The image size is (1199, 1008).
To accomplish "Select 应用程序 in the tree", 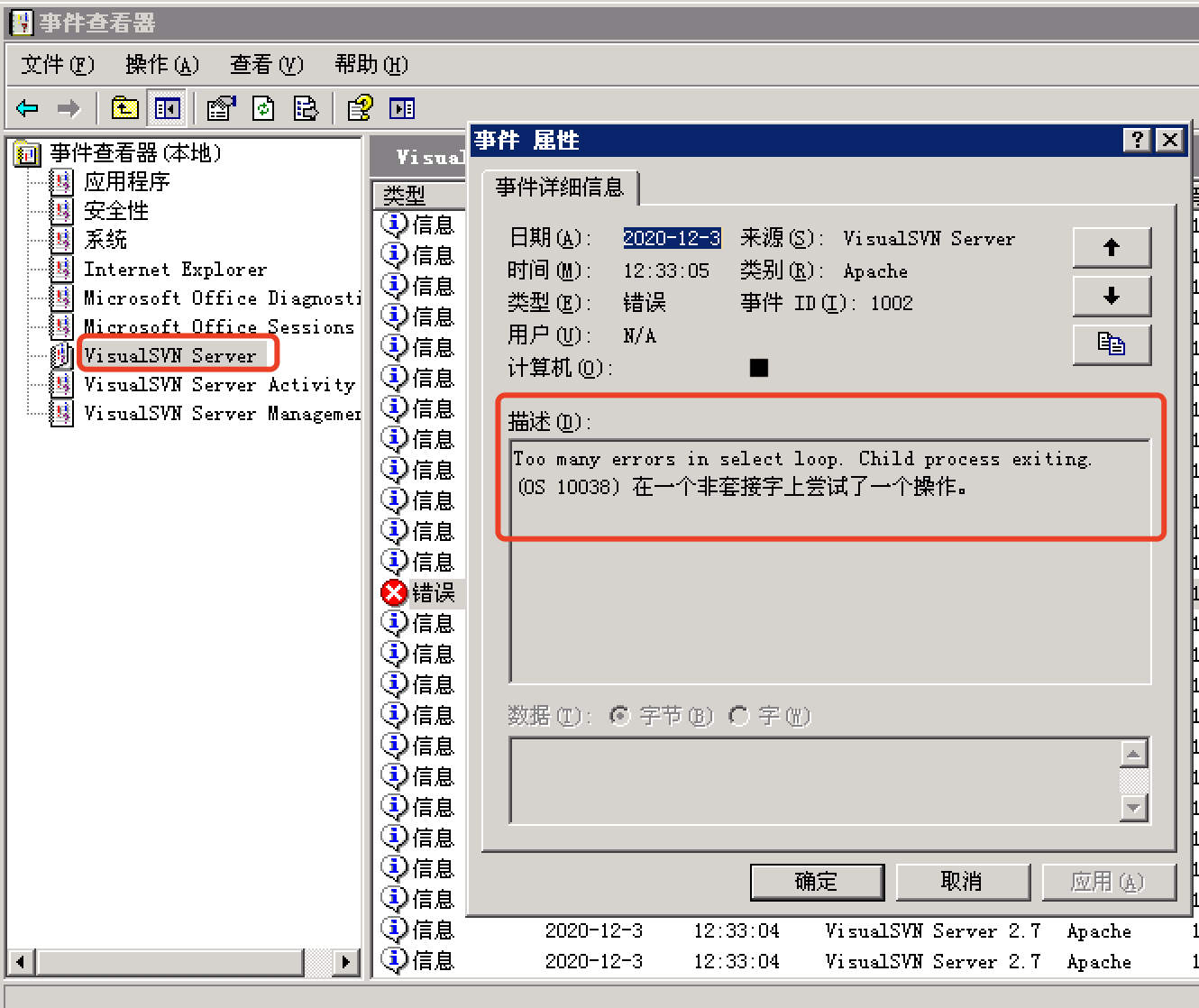I will [x=127, y=183].
